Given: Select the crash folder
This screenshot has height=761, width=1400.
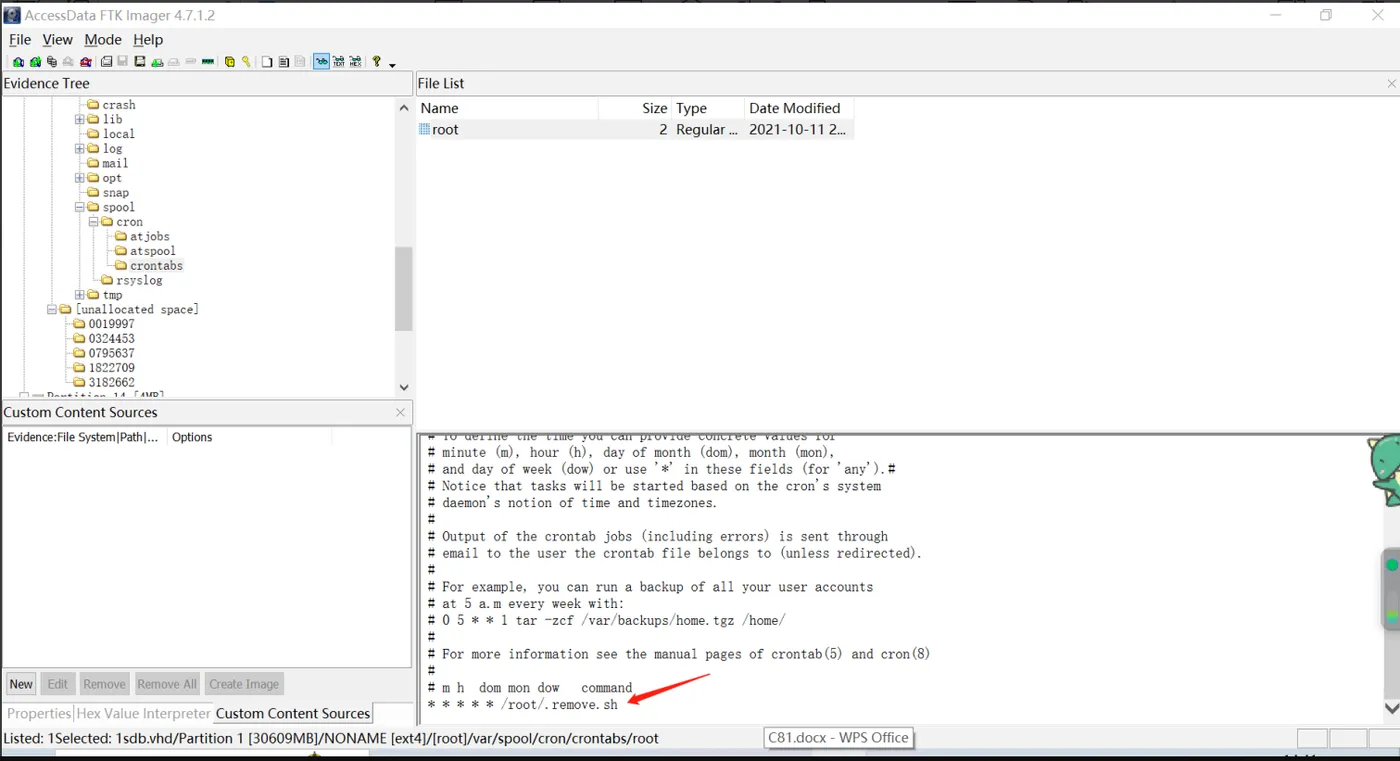Looking at the screenshot, I should click(119, 105).
